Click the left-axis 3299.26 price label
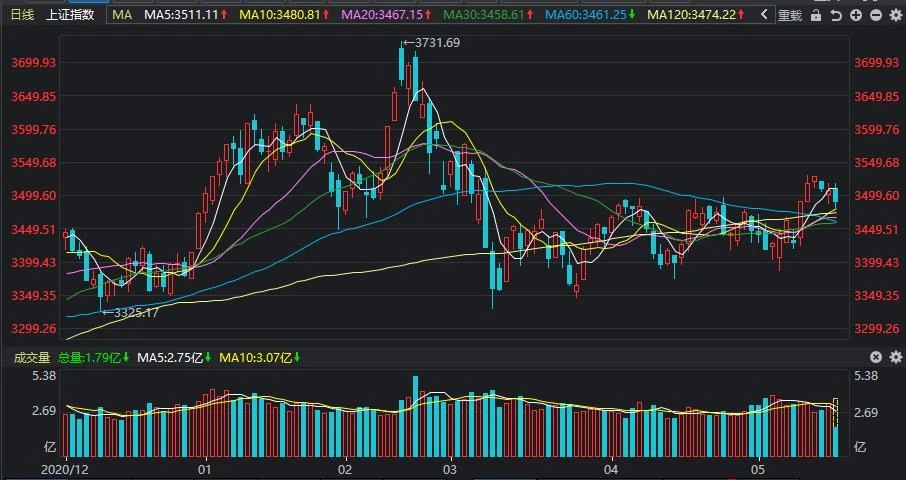 pos(34,328)
